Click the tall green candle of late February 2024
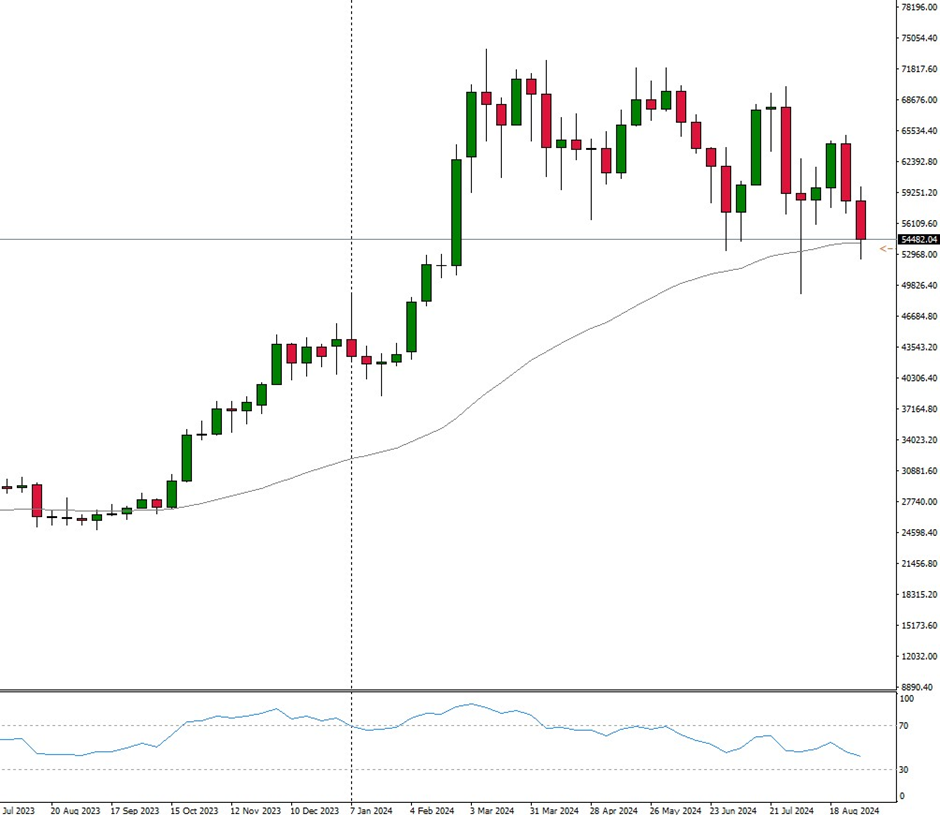The width and height of the screenshot is (940, 815). pos(456,212)
